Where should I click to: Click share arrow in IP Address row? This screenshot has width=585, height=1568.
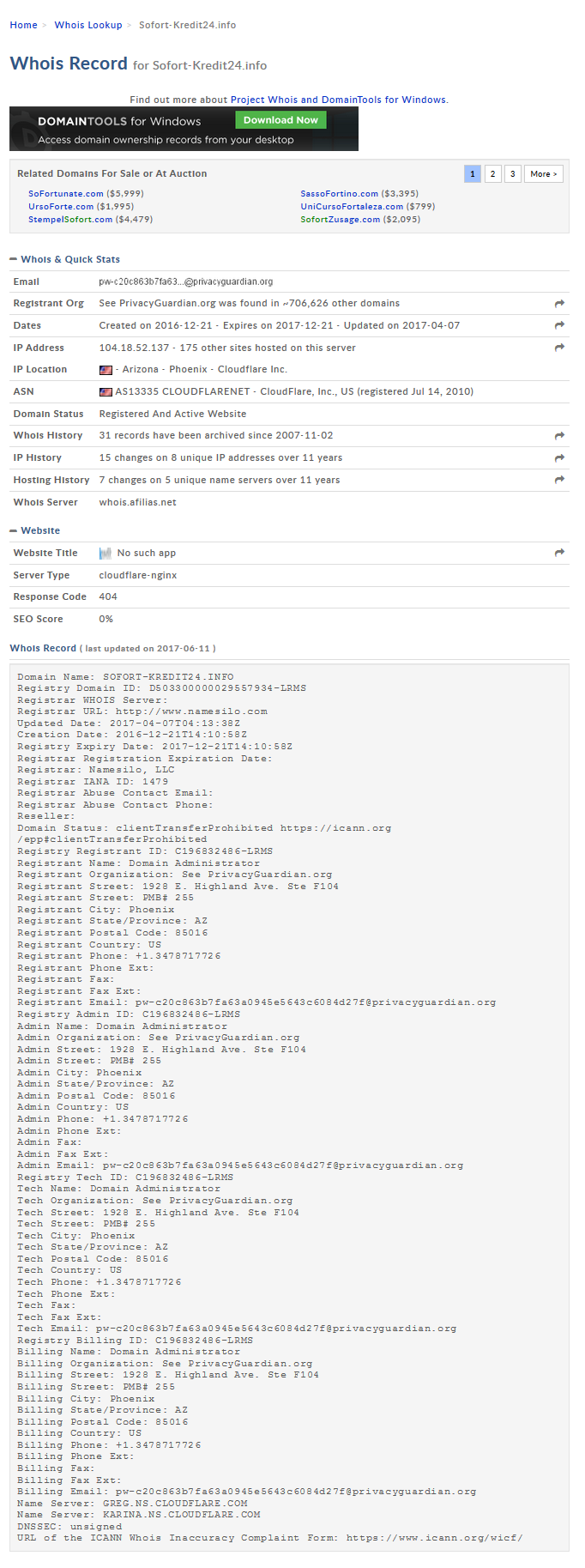(x=559, y=348)
